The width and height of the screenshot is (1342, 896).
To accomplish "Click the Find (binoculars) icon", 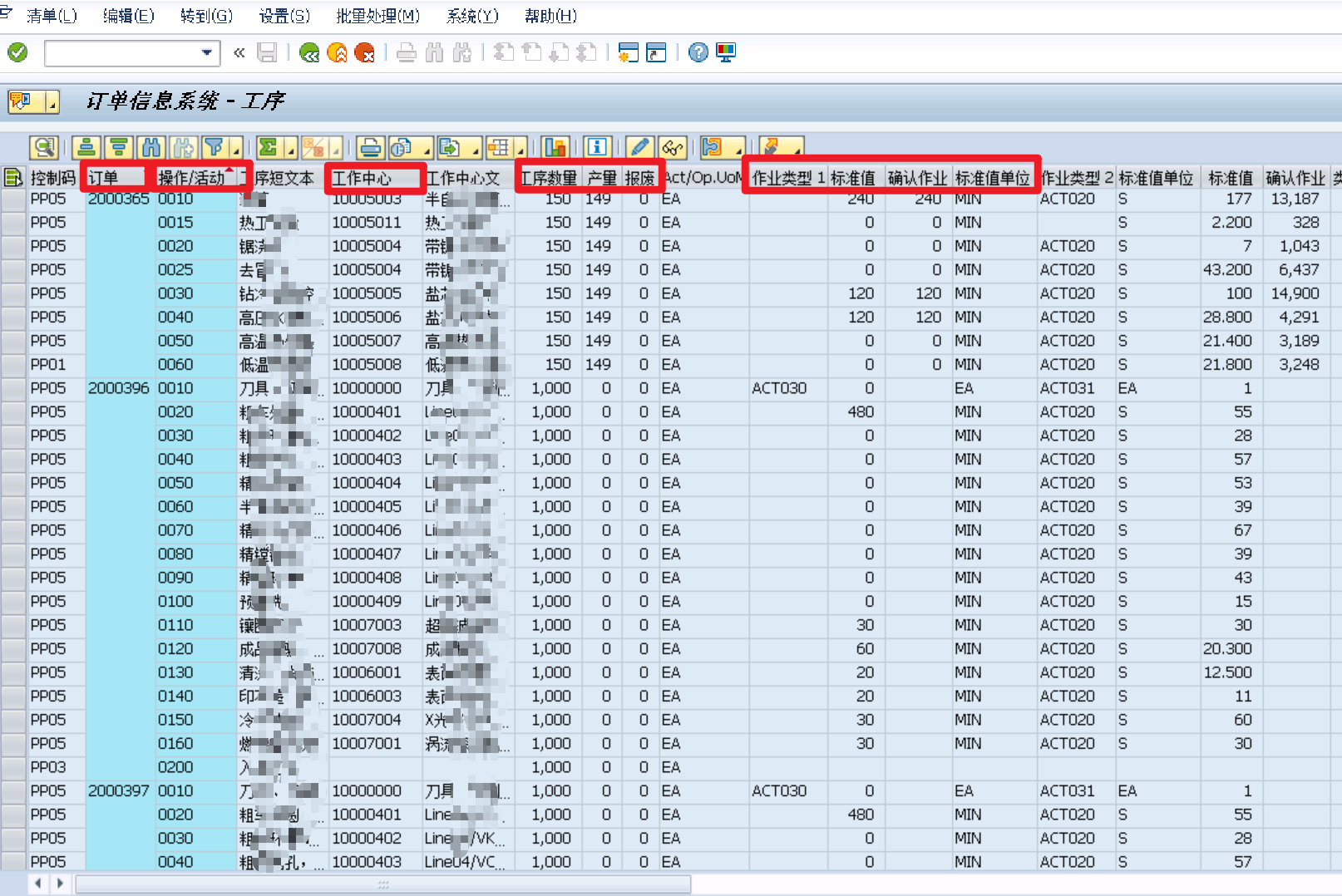I will (150, 147).
